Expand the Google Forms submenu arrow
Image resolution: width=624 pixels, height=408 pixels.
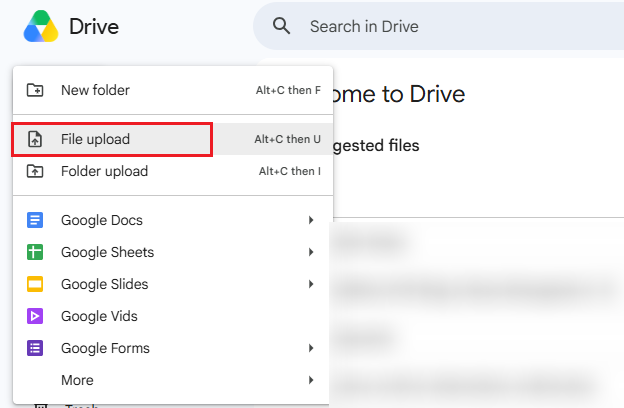pyautogui.click(x=311, y=348)
